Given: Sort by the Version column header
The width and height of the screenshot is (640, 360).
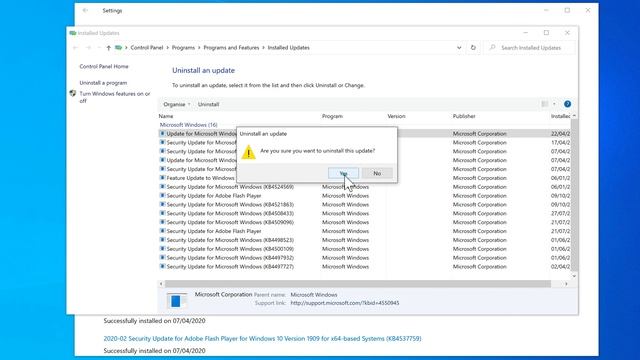Looking at the screenshot, I should [x=396, y=116].
